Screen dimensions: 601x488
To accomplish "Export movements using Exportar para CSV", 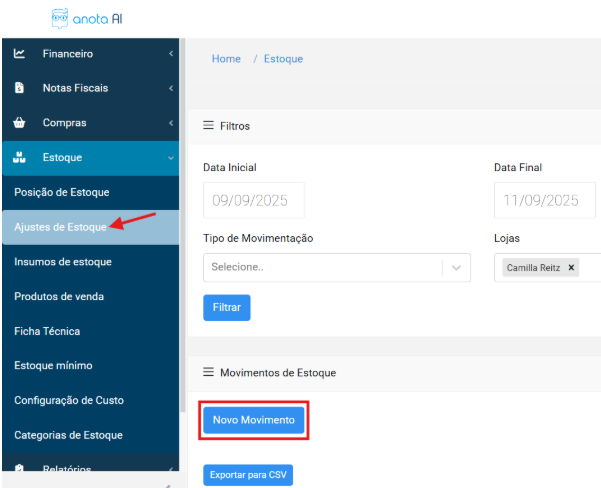I will point(248,475).
